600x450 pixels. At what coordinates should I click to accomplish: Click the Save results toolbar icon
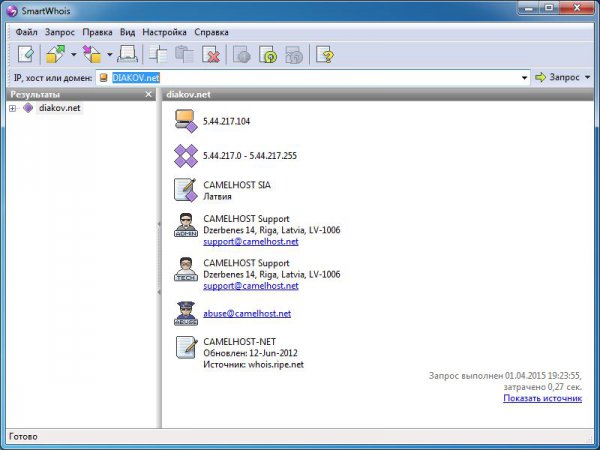pyautogui.click(x=92, y=54)
